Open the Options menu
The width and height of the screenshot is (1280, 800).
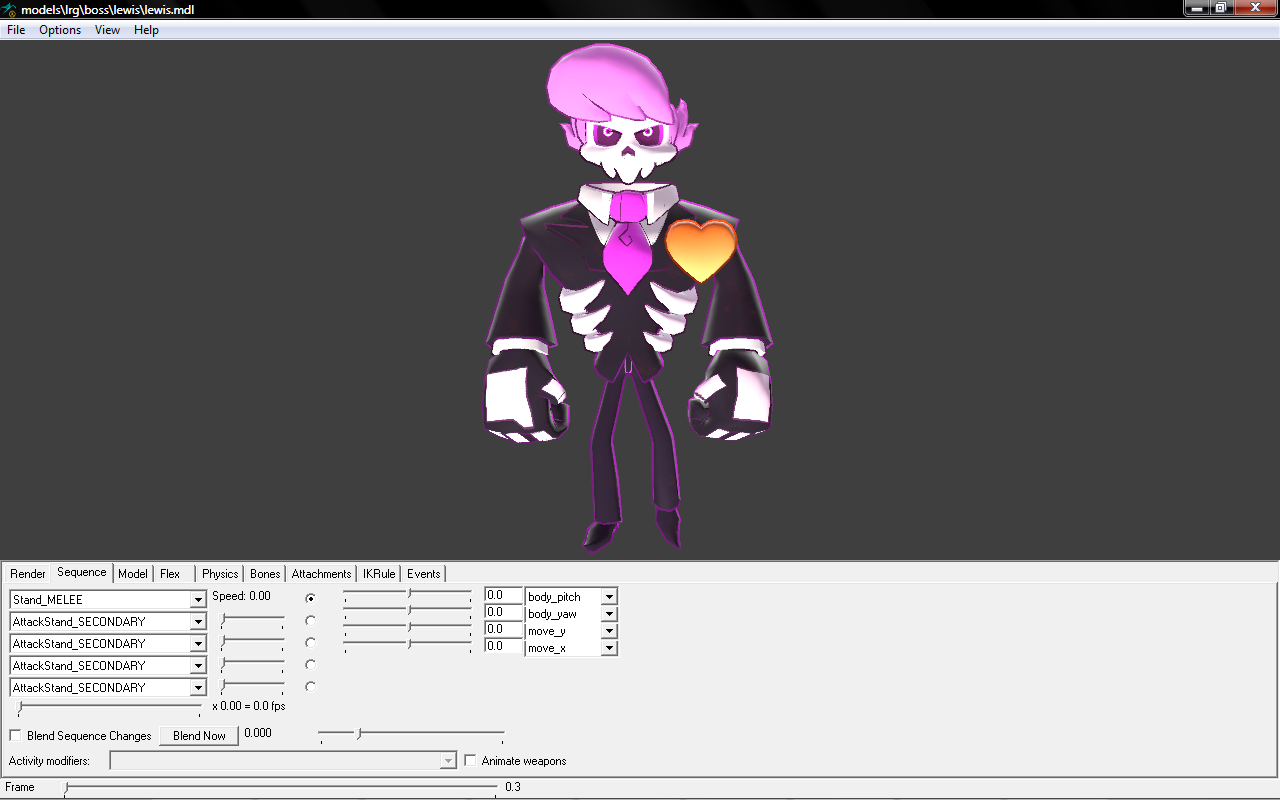coord(60,30)
